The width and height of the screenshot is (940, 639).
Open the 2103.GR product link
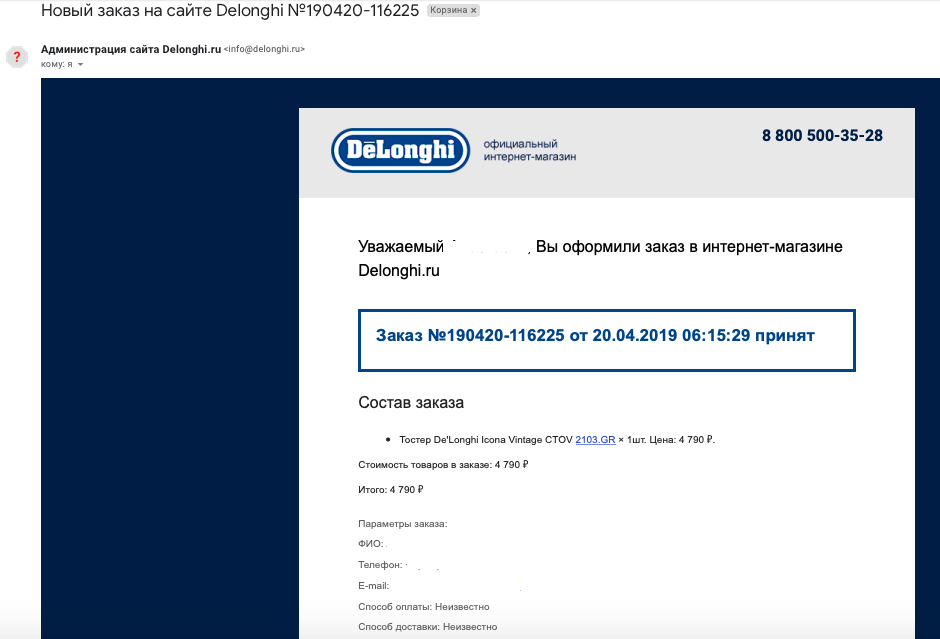click(x=595, y=439)
